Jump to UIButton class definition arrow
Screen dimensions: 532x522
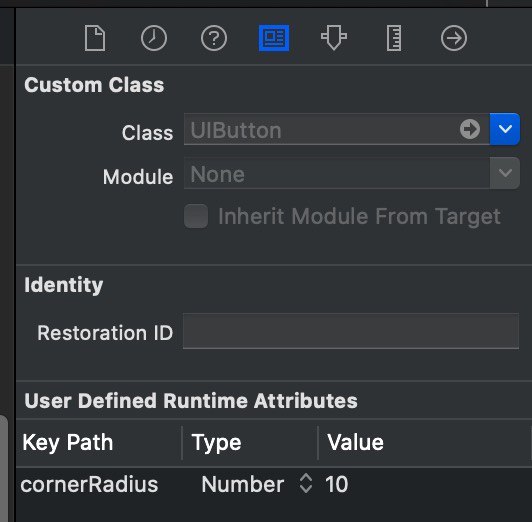click(x=470, y=129)
